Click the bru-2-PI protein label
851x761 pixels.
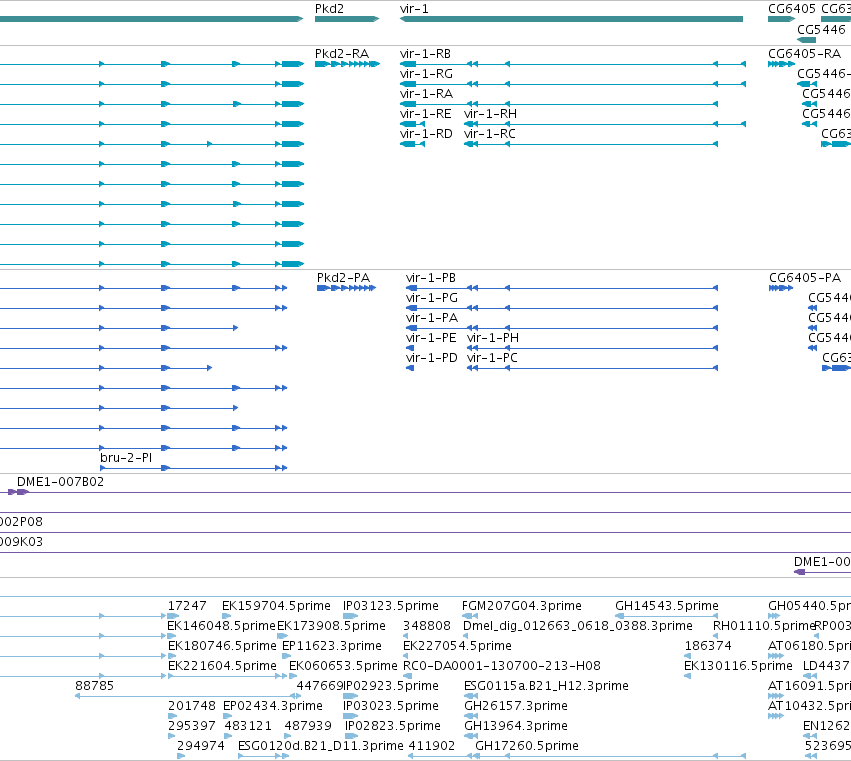click(126, 458)
